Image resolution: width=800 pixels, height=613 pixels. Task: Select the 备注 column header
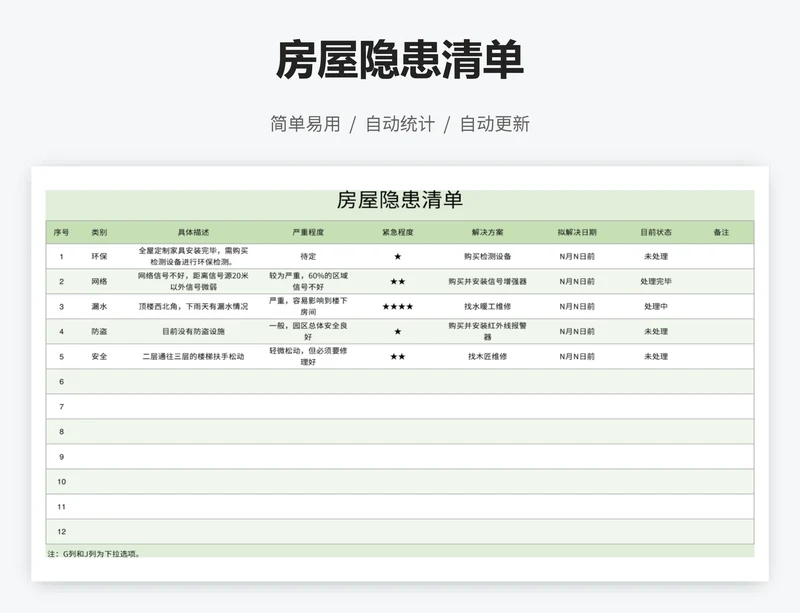tap(721, 232)
